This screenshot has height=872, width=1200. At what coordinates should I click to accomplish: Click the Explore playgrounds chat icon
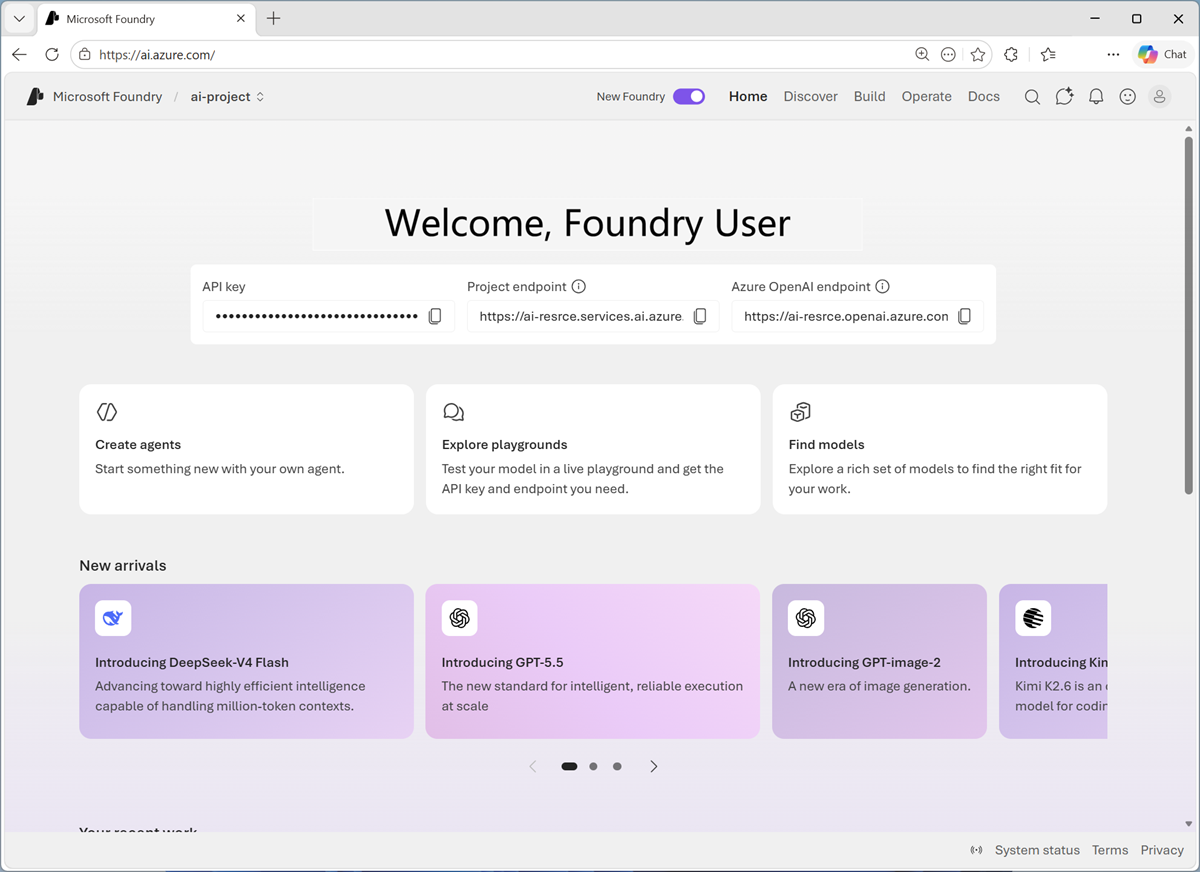453,412
